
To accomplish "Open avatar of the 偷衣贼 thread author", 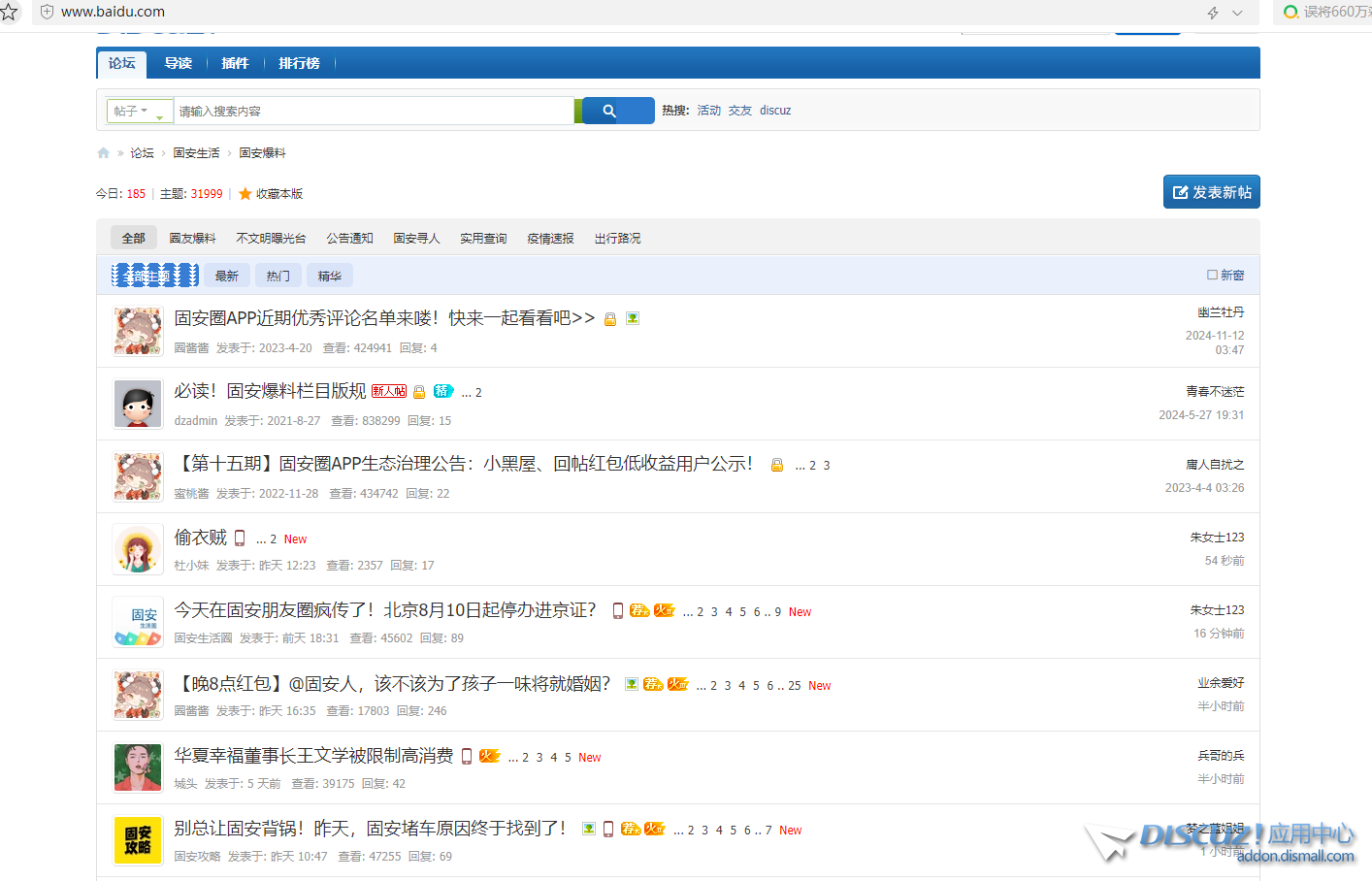I will pyautogui.click(x=138, y=550).
